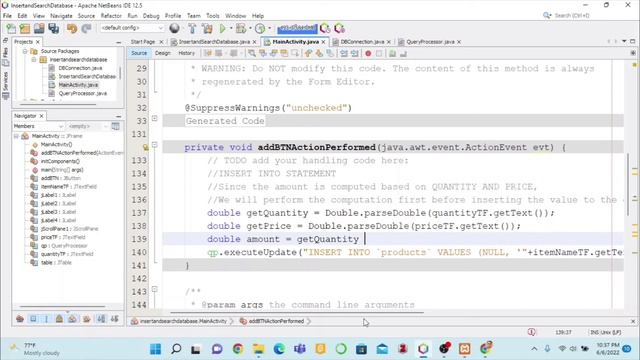Open the default config dropdown
640x360 pixels.
[x=132, y=28]
